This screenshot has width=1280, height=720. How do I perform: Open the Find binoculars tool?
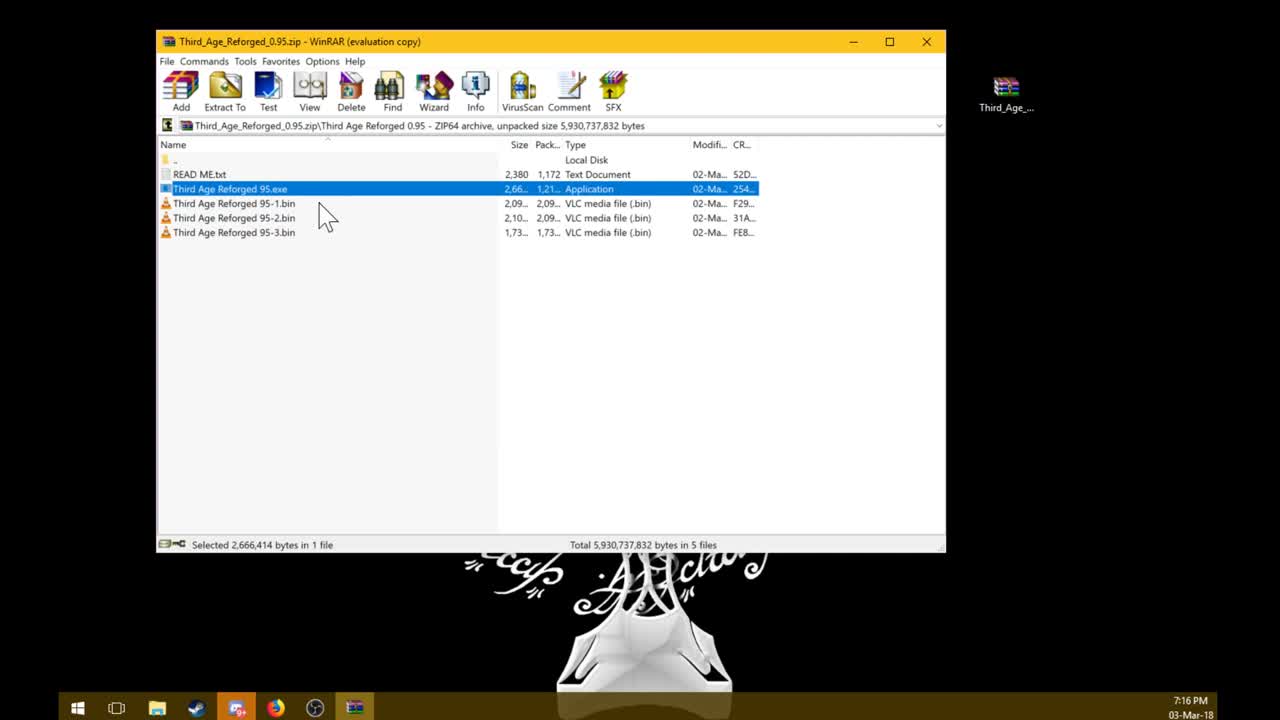[x=392, y=90]
